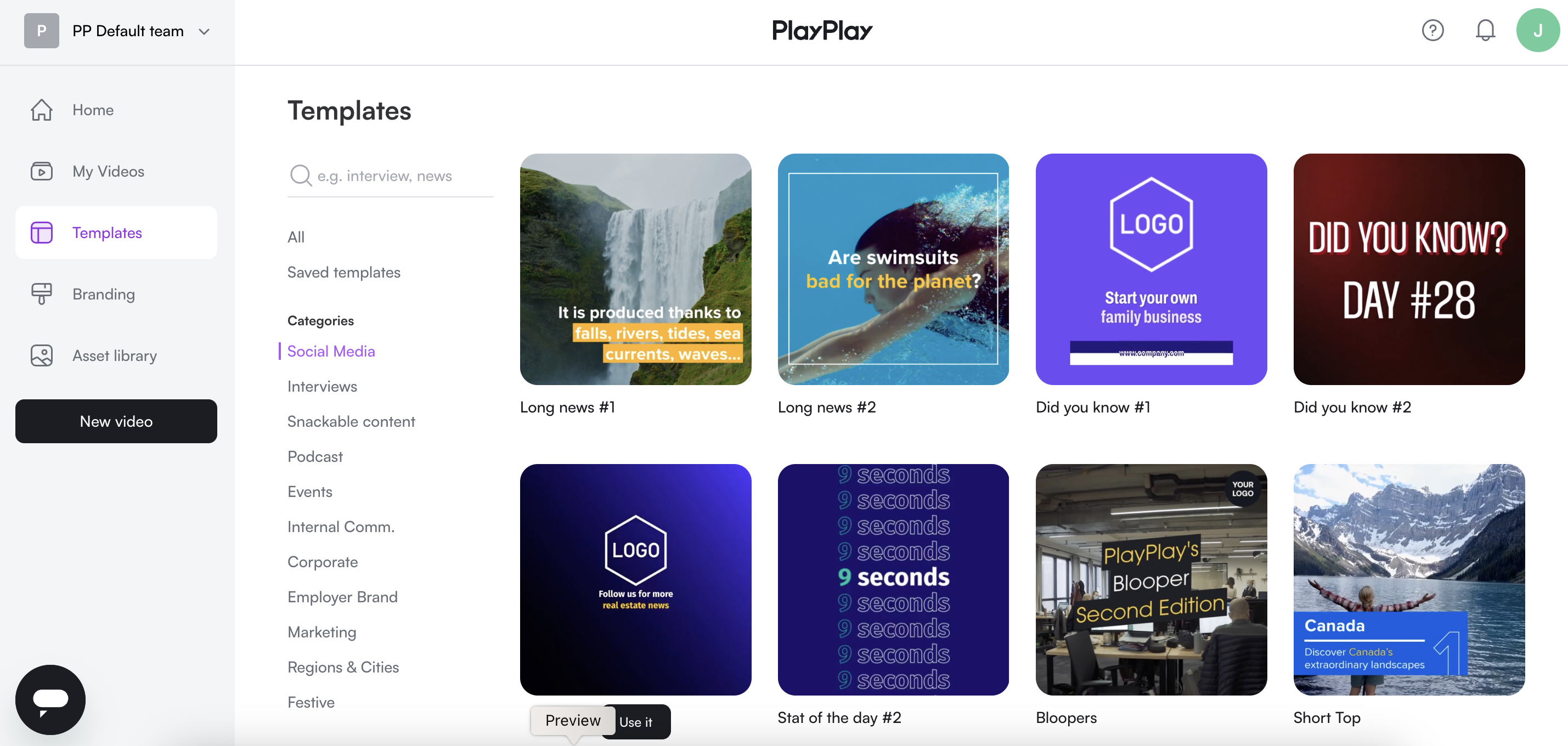The height and width of the screenshot is (746, 1568).
Task: Click the Asset library image icon
Action: (x=41, y=355)
